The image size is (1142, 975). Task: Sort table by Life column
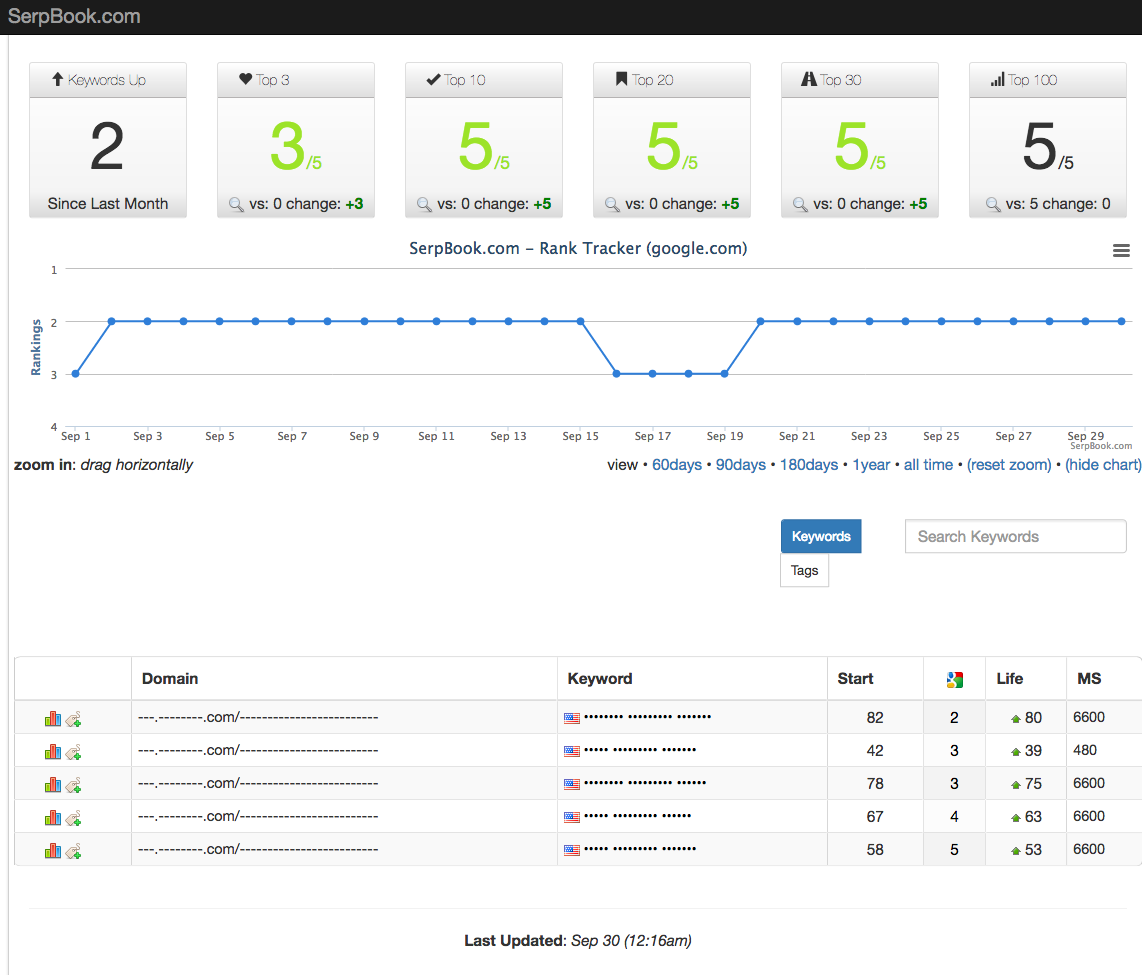click(1009, 679)
